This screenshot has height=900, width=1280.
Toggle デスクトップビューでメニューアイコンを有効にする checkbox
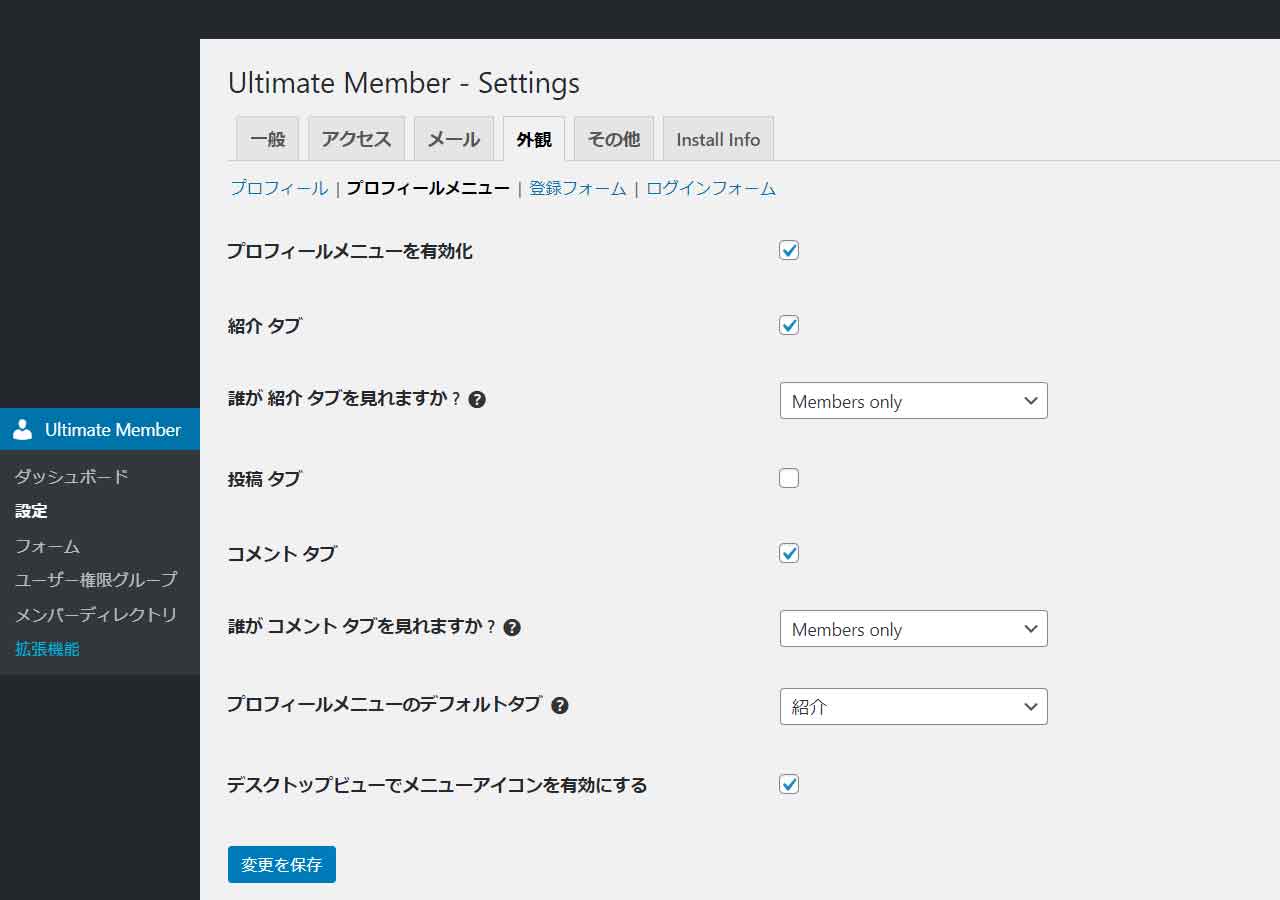(789, 784)
